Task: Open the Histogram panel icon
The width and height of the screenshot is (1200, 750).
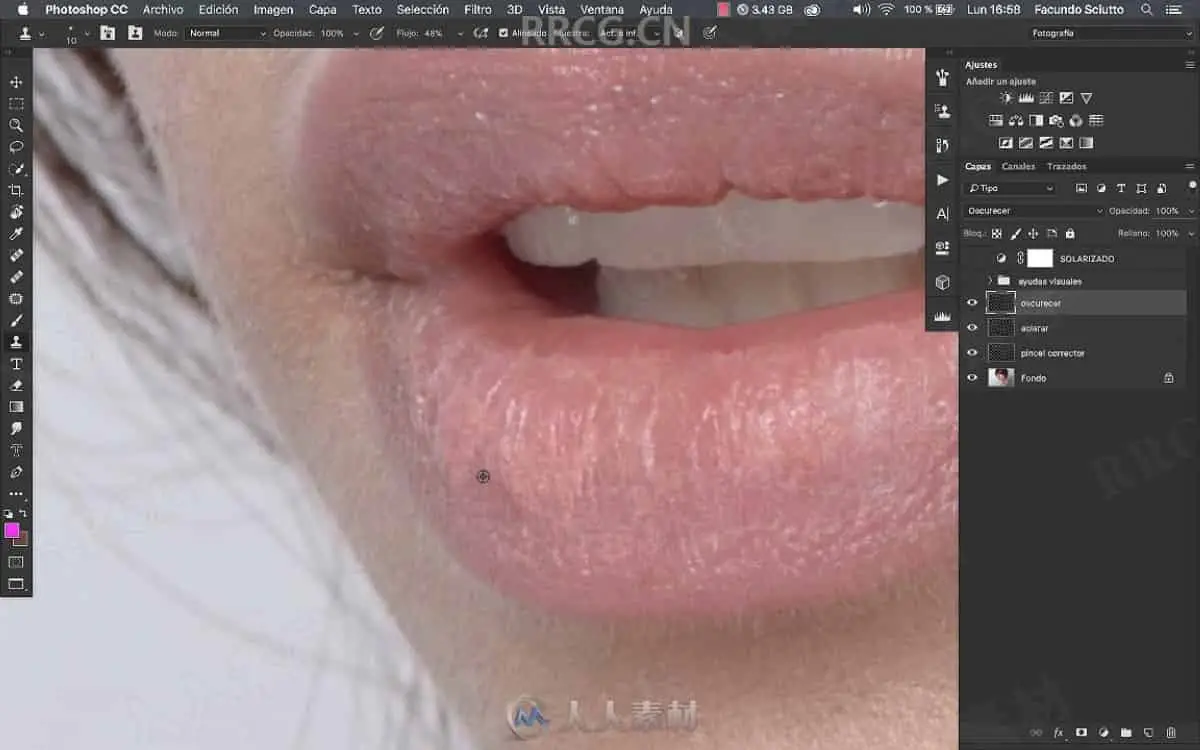Action: [942, 317]
